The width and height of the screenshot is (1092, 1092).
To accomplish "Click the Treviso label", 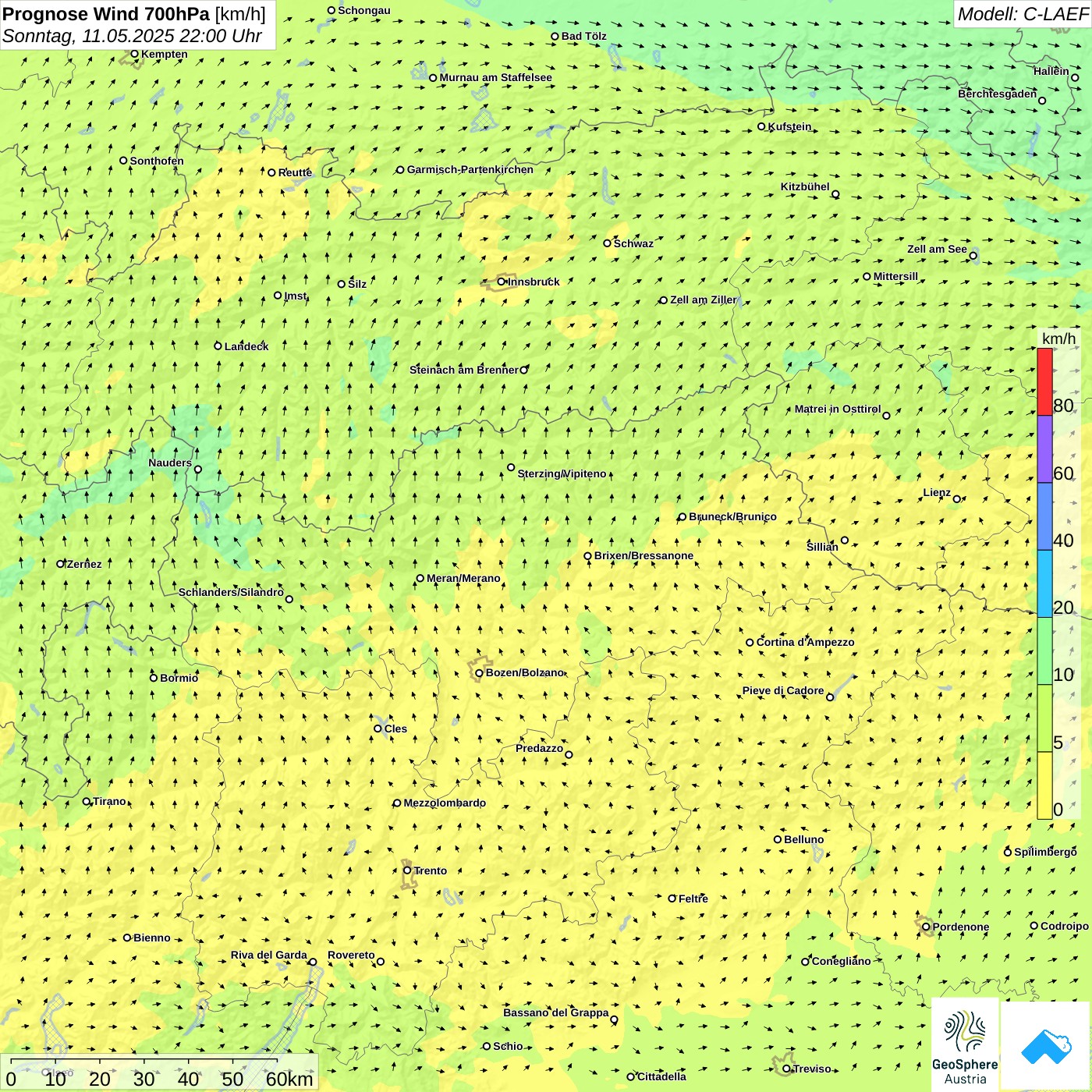I will tap(811, 1069).
